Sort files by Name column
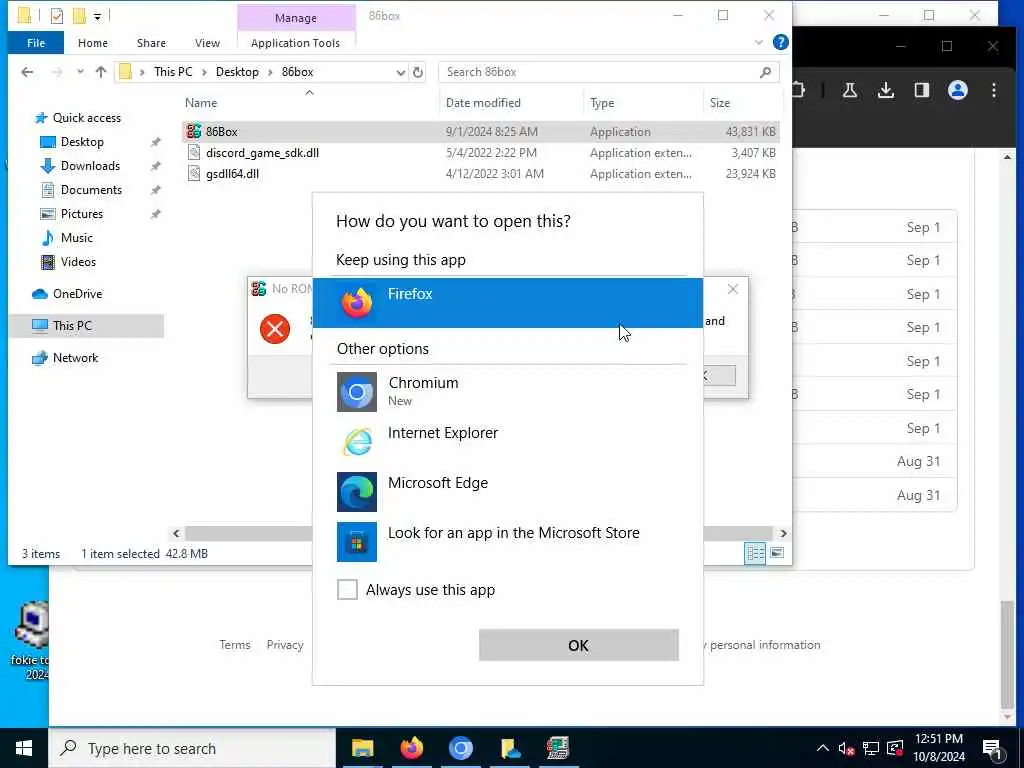This screenshot has height=768, width=1024. click(x=200, y=103)
